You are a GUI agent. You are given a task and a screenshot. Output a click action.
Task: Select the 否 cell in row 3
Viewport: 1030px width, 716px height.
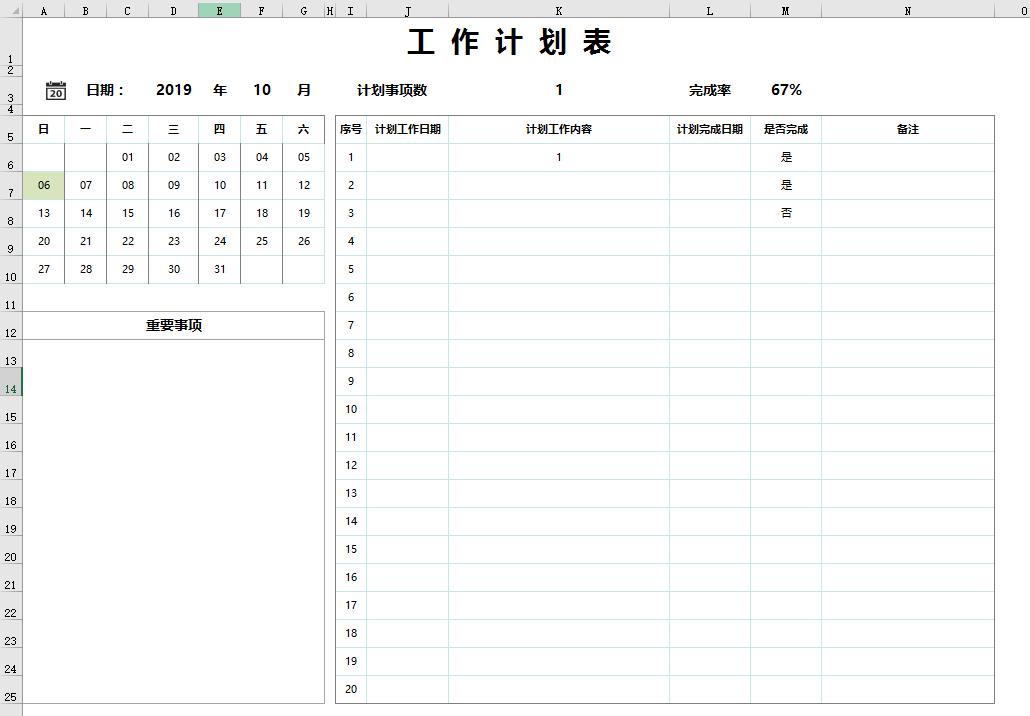pyautogui.click(x=786, y=213)
